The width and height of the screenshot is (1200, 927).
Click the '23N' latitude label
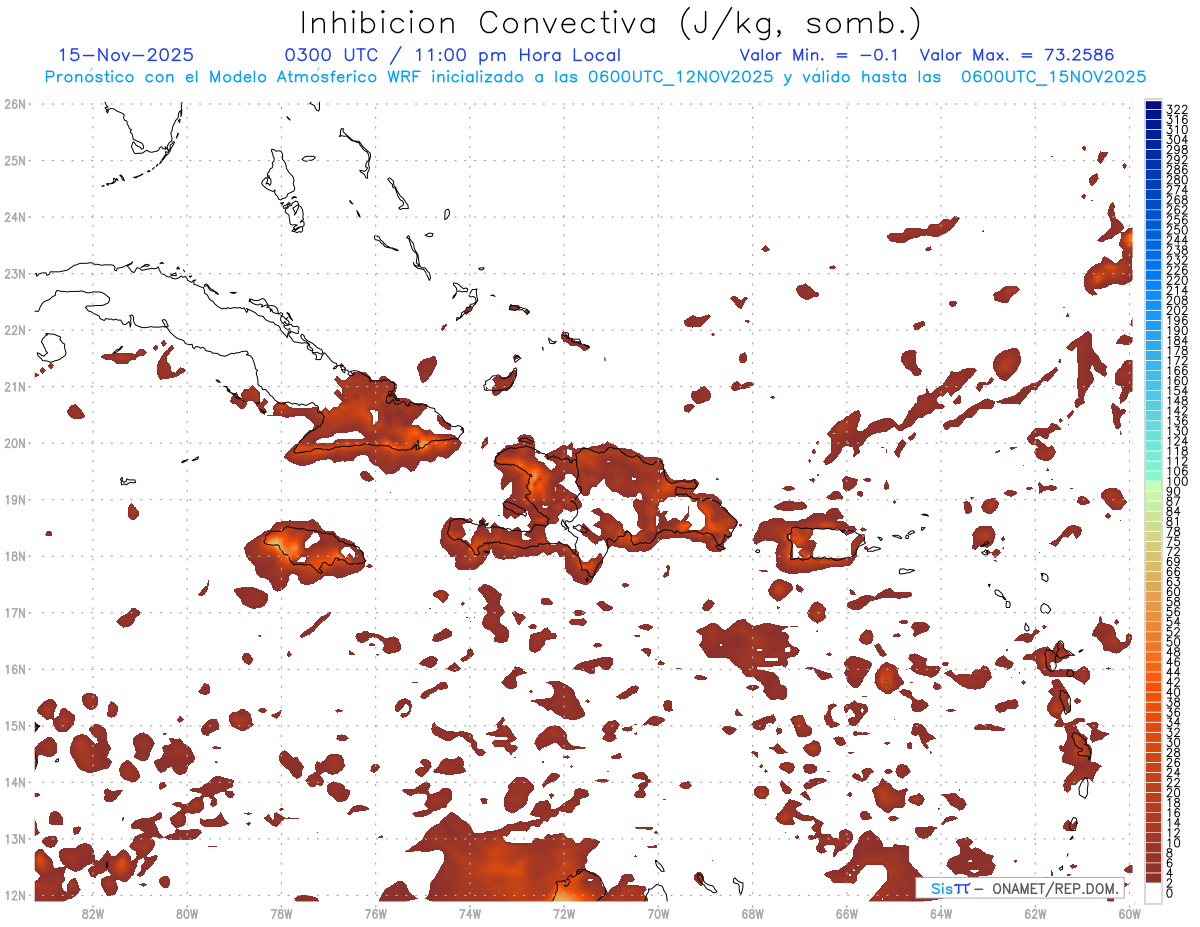(14, 273)
